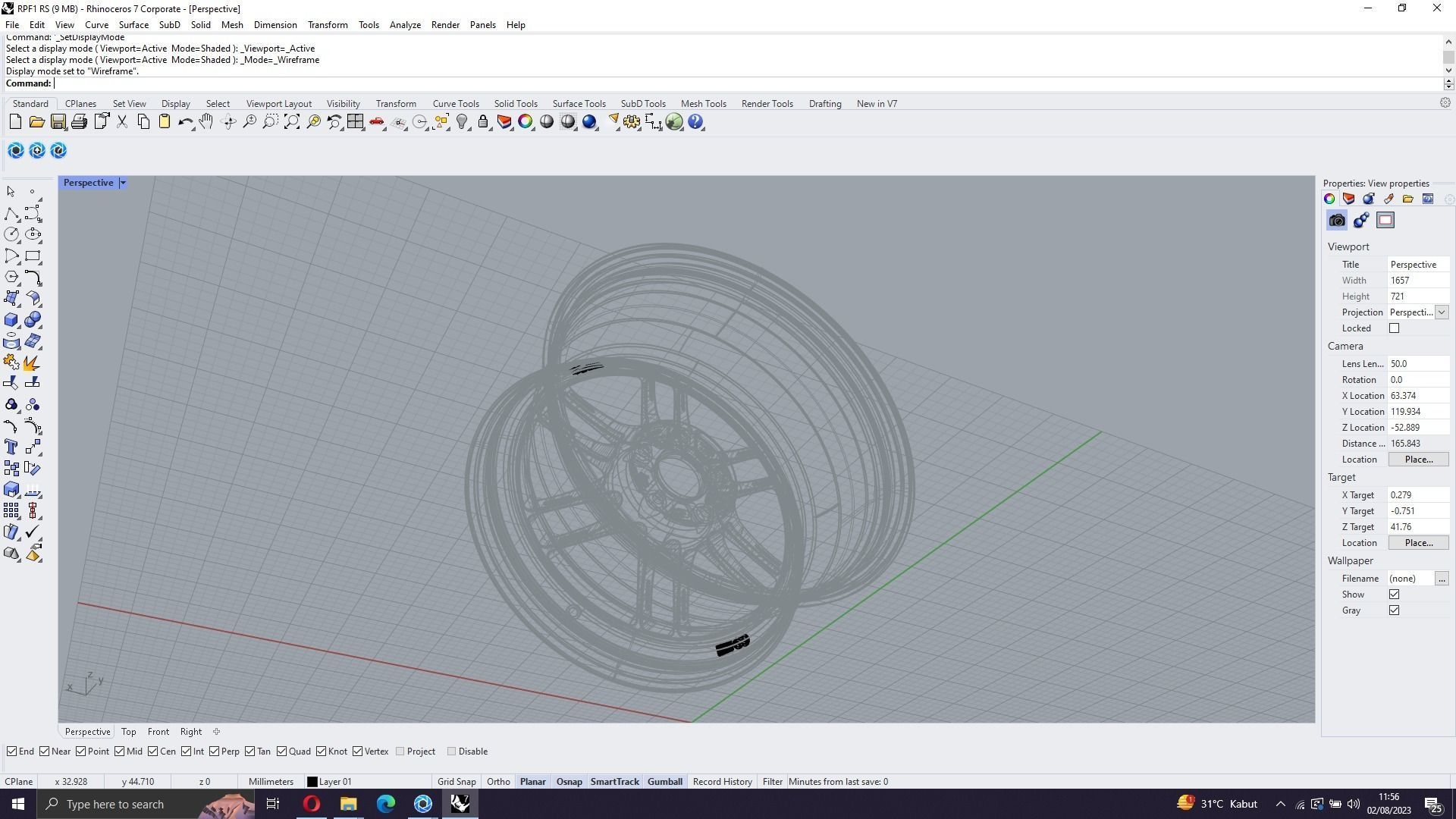Uncheck the Gray wallpaper checkbox
1456x819 pixels.
pyautogui.click(x=1394, y=610)
